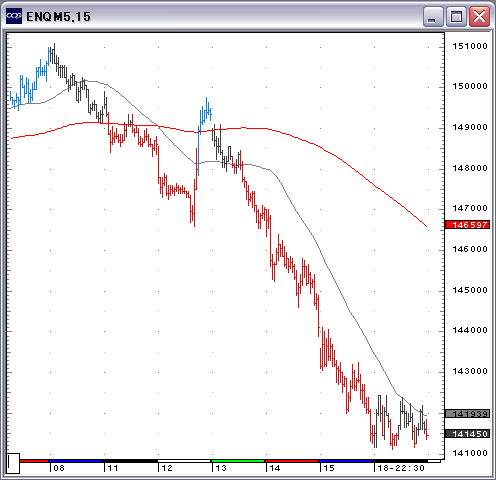Select the gray 141939 moving average price tag
This screenshot has height=480, width=496.
467,414
